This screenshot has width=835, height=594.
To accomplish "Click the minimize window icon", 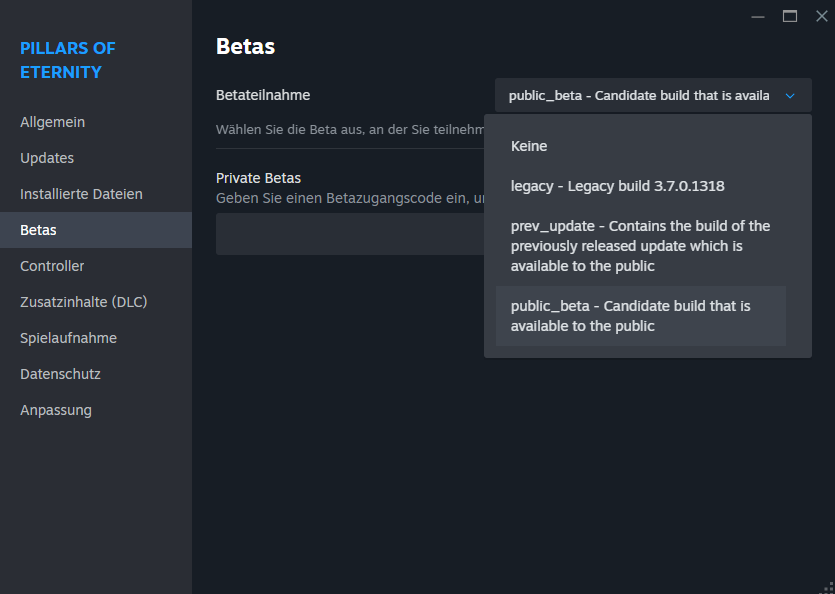I will click(757, 16).
